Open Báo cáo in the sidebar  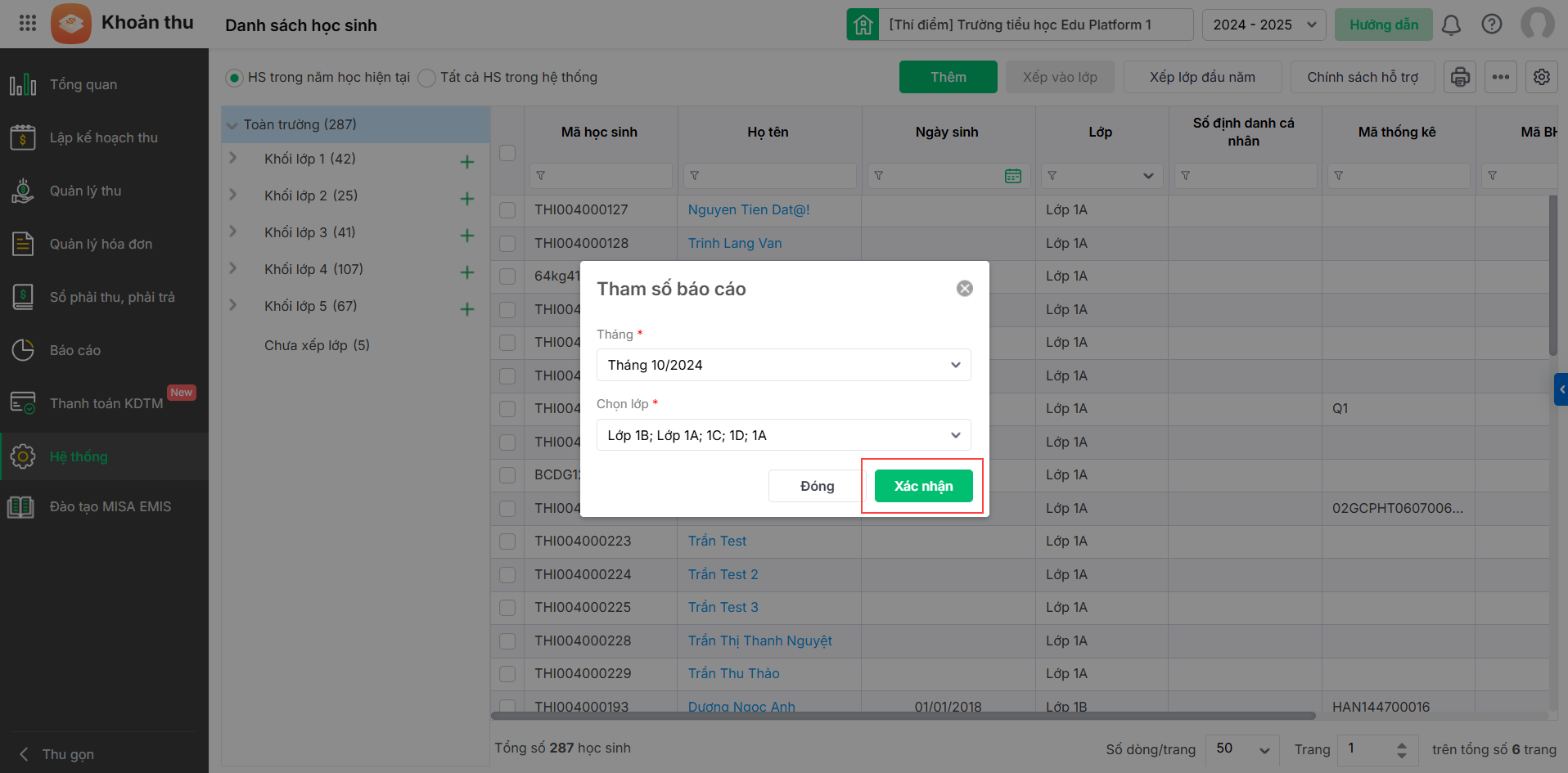coord(75,350)
